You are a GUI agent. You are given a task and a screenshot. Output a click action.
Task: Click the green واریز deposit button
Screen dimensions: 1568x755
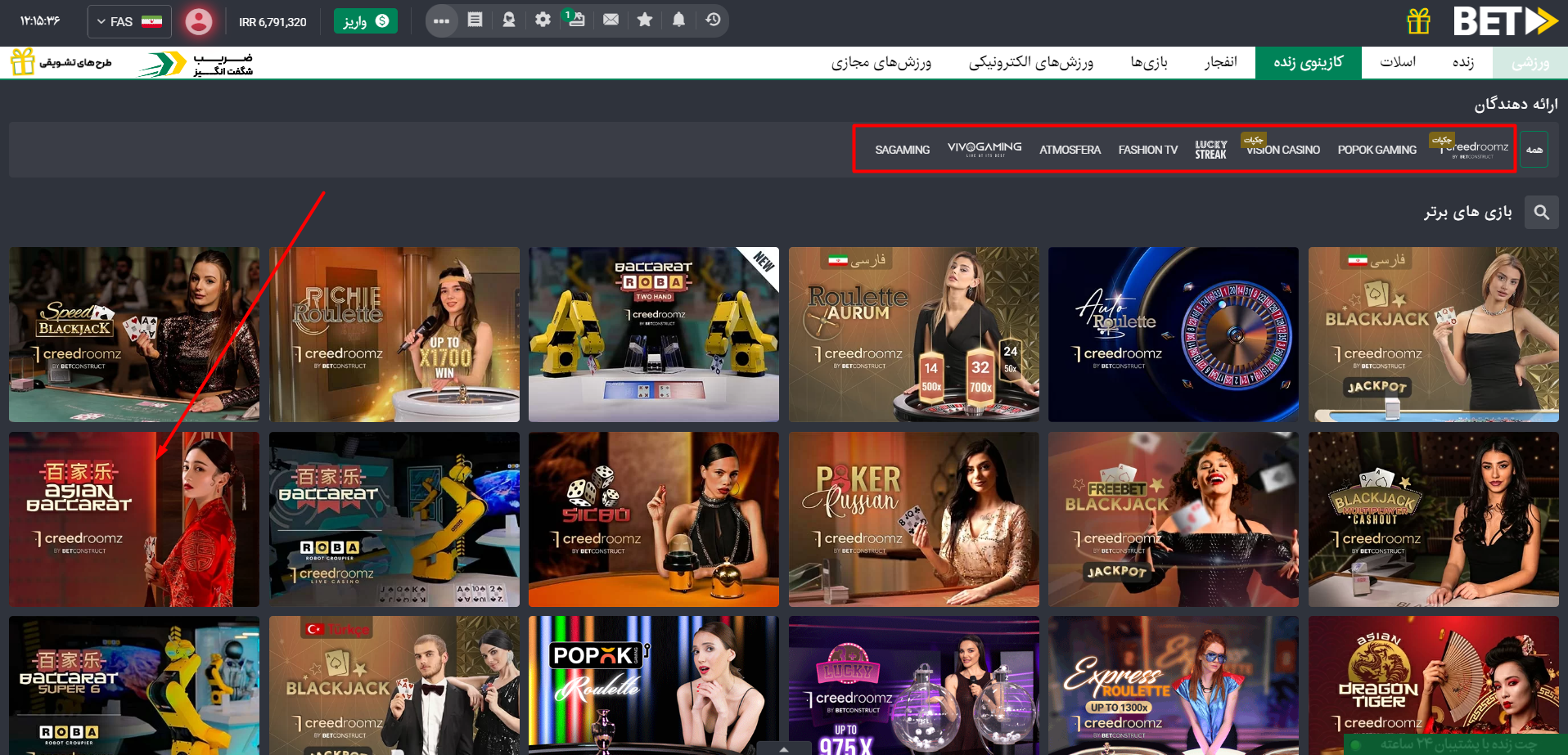(x=365, y=21)
